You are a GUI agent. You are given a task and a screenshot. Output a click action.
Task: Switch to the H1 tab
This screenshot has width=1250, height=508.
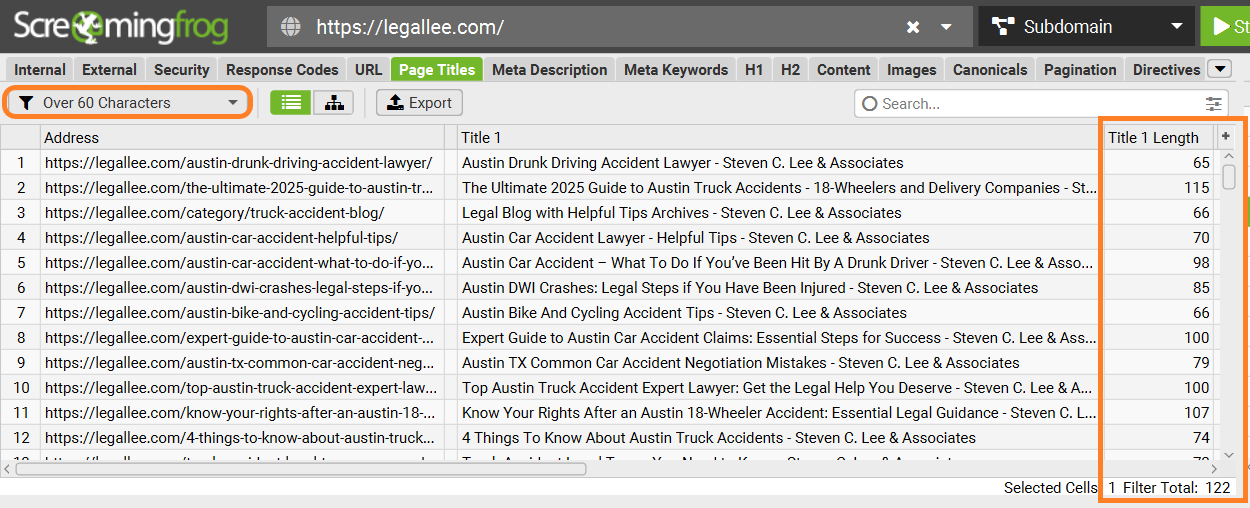754,69
